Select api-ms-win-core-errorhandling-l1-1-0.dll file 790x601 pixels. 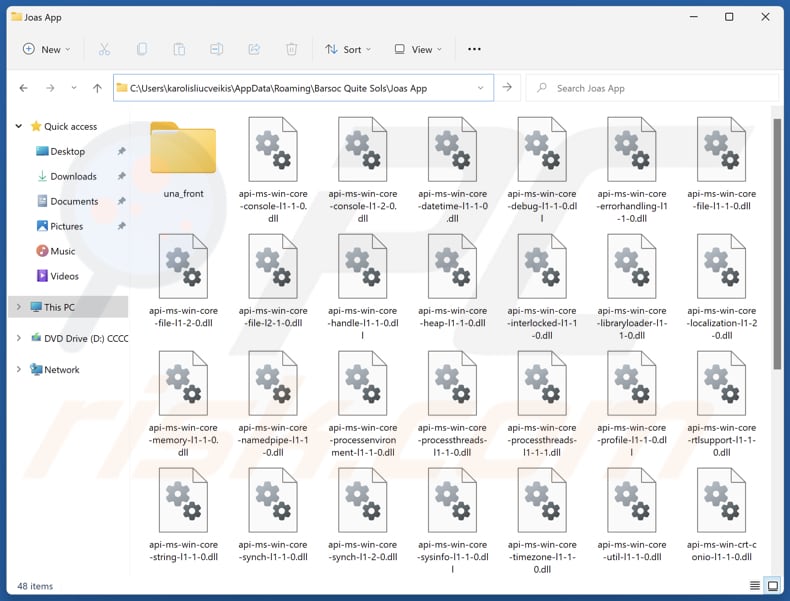pos(632,170)
